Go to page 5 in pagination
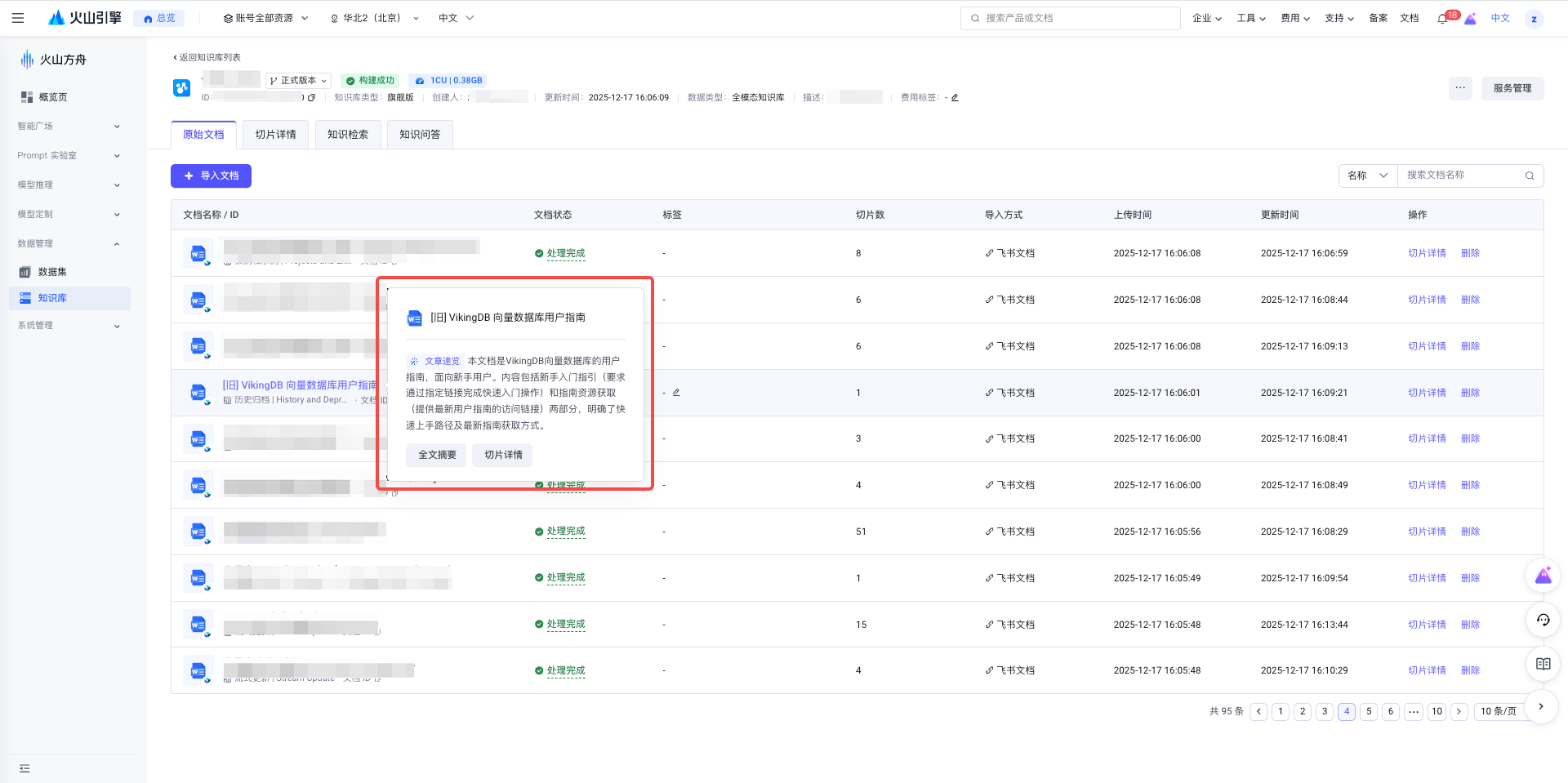Viewport: 1568px width, 783px height. (1369, 711)
